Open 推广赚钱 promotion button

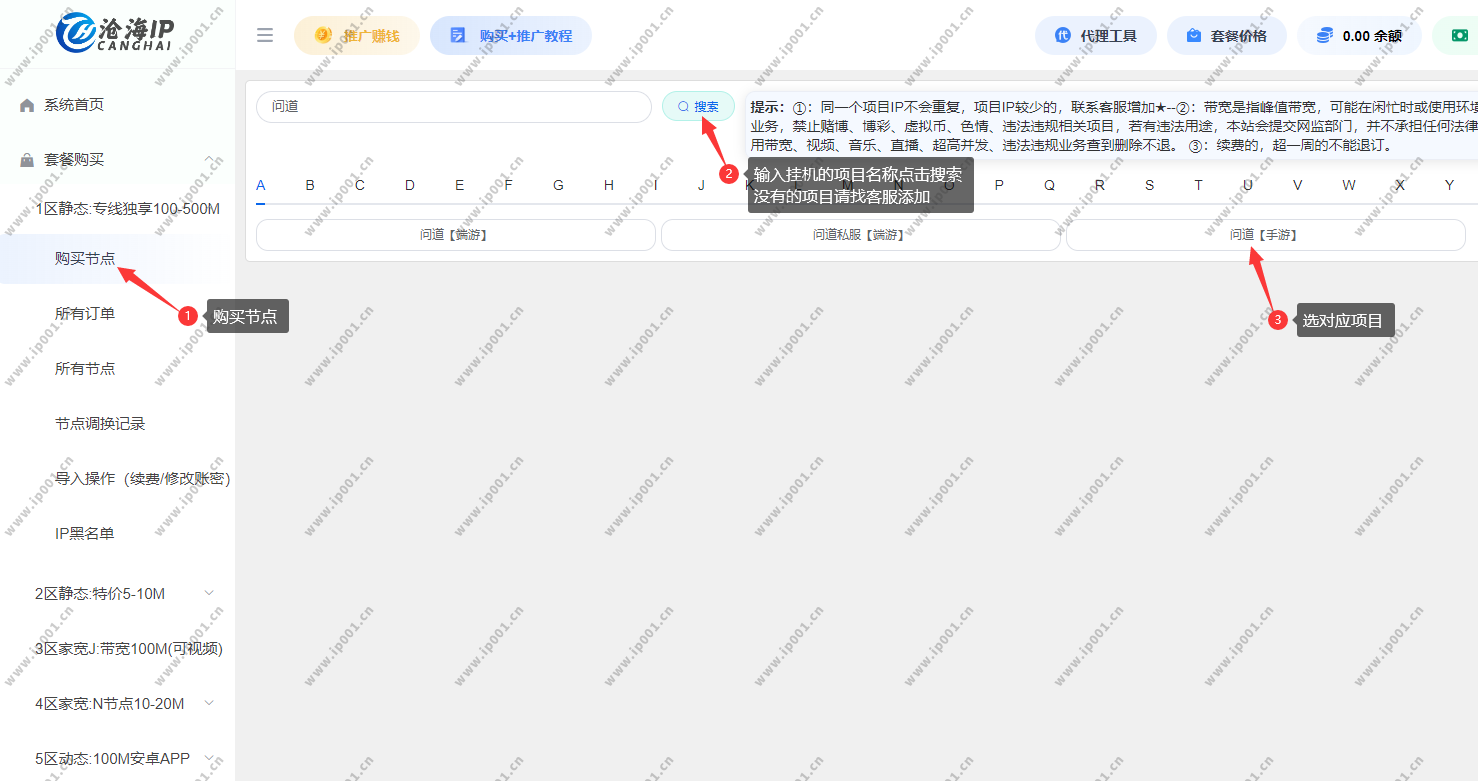click(x=357, y=36)
